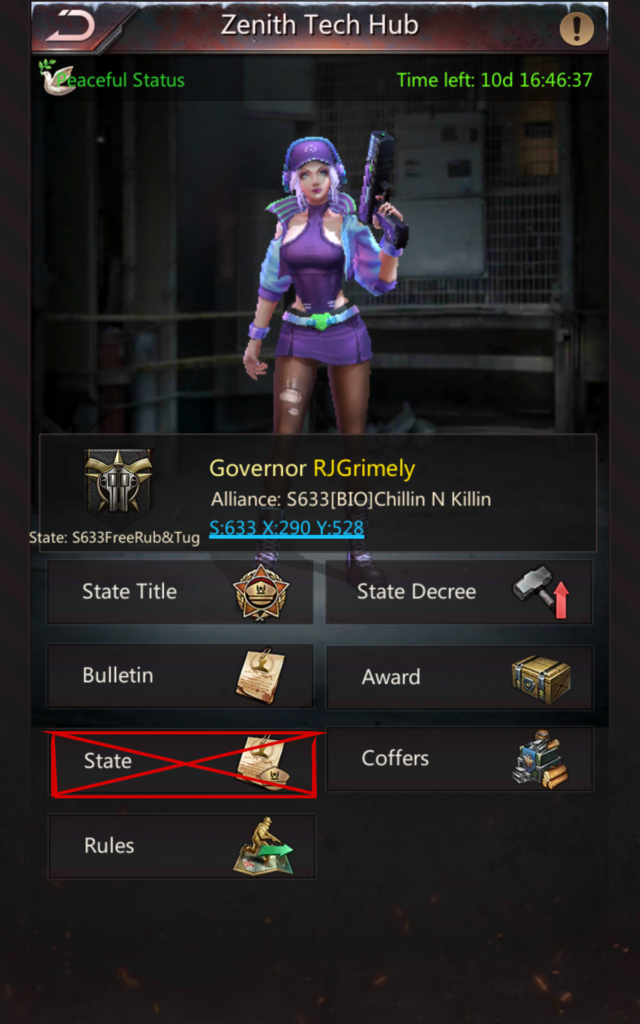Click the Bulletin scroll icon
The width and height of the screenshot is (640, 1024).
click(x=261, y=676)
